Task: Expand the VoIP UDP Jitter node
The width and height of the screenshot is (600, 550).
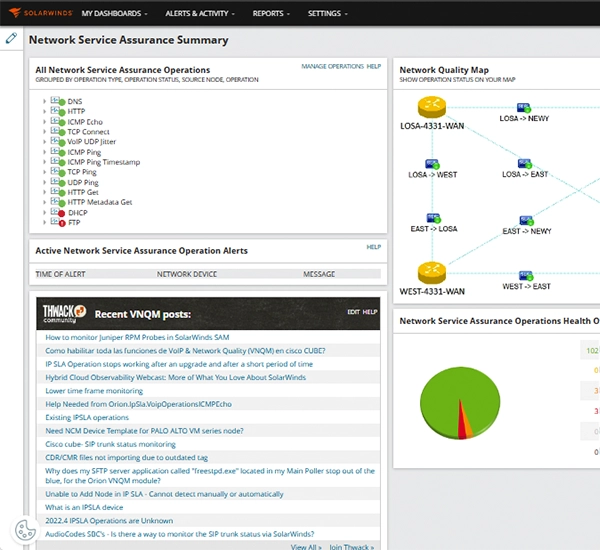Action: 44,142
